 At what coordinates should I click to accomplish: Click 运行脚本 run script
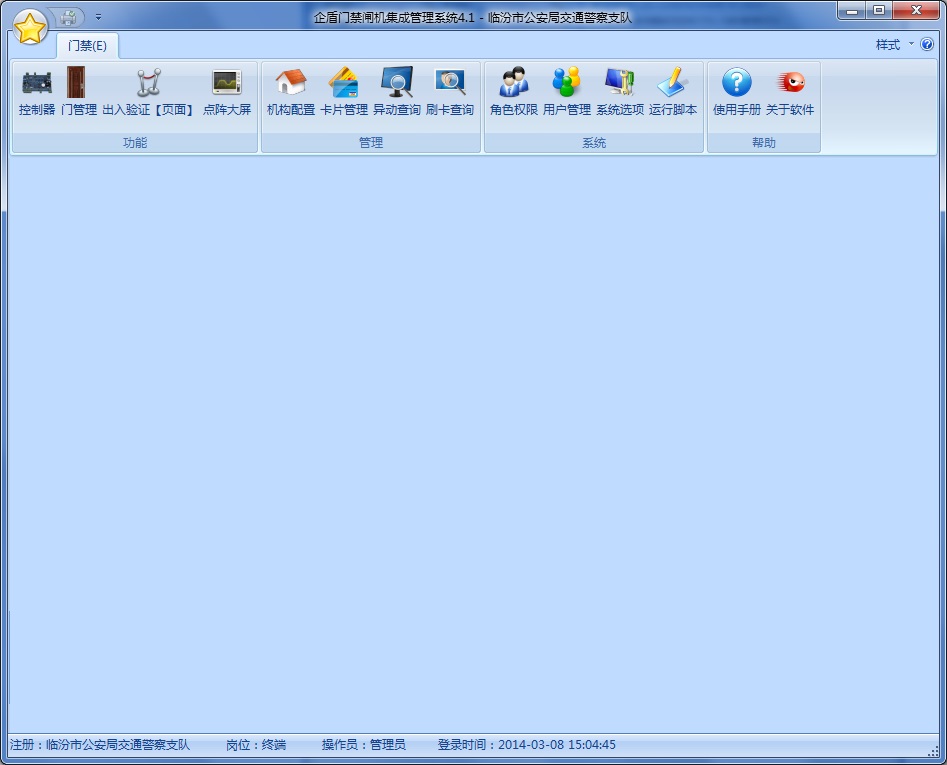click(673, 92)
